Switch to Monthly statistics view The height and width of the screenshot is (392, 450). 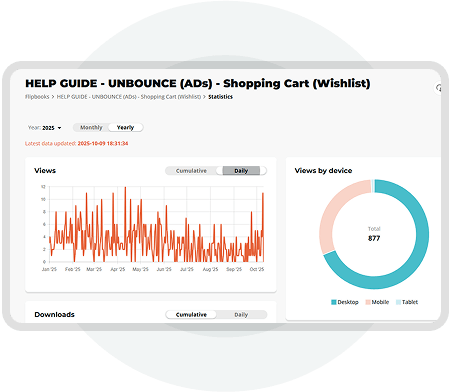[x=91, y=127]
